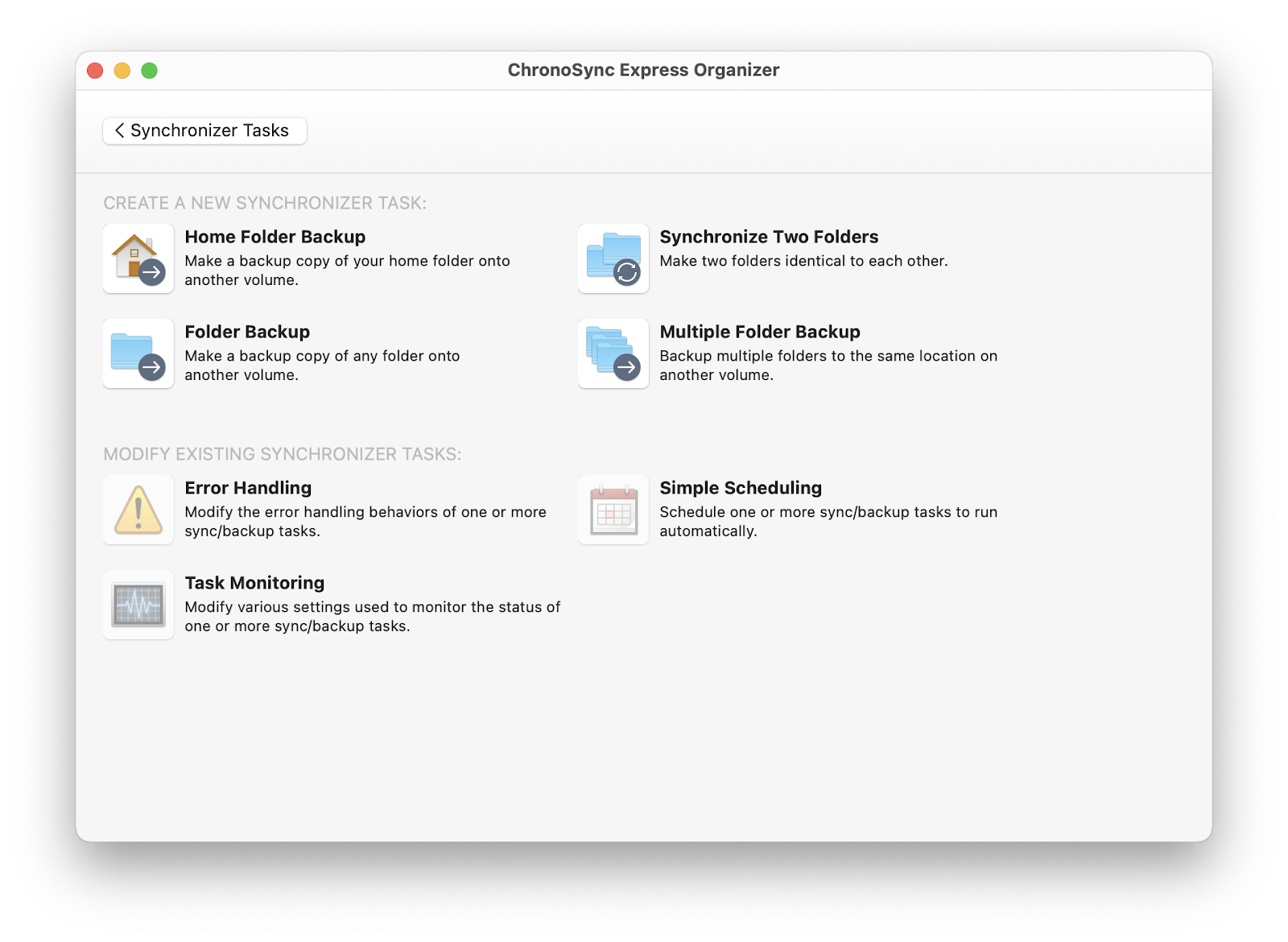Modify Error Handling behaviors
1288x942 pixels.
248,487
